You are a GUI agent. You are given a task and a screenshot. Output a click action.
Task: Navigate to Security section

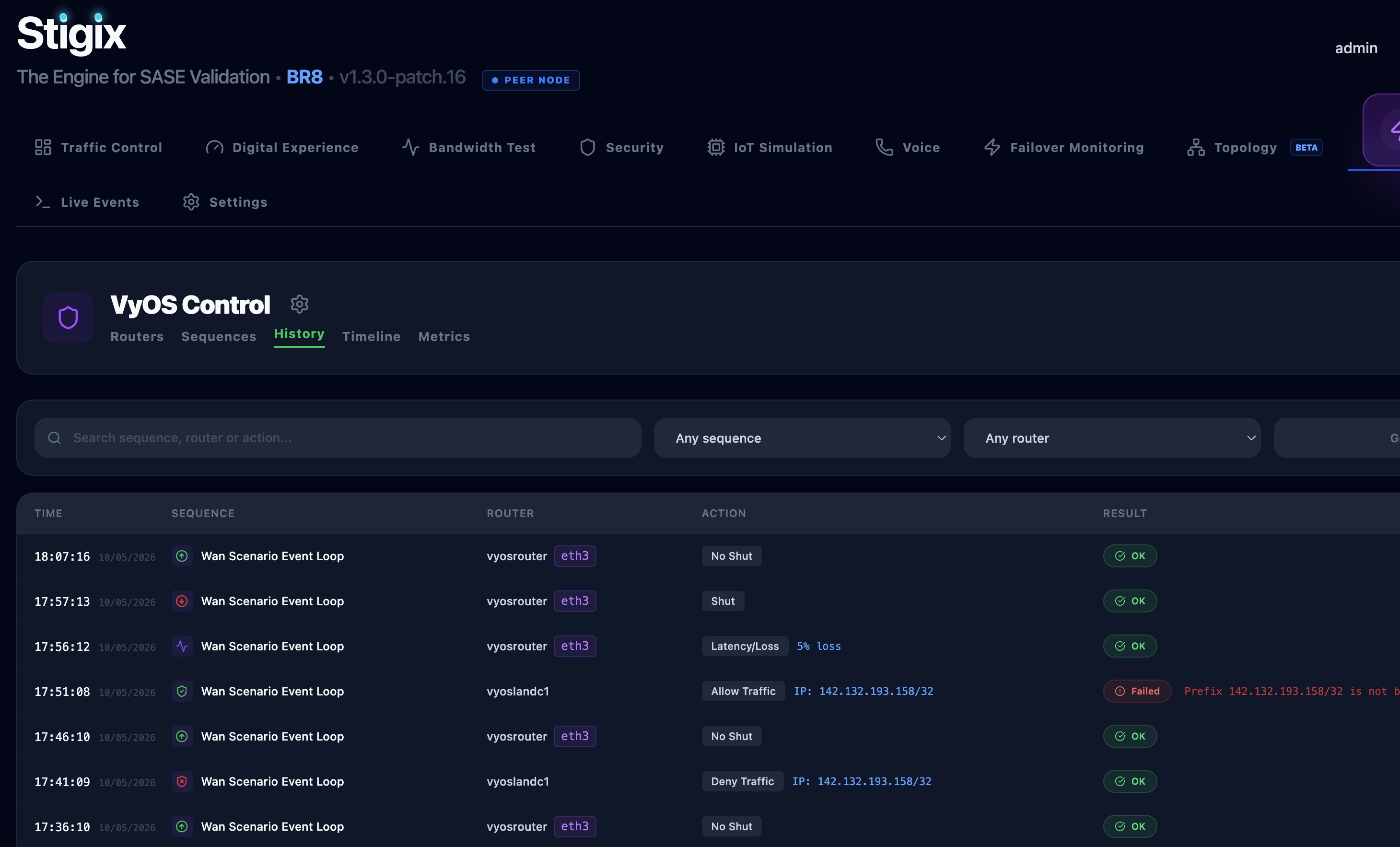(x=621, y=147)
